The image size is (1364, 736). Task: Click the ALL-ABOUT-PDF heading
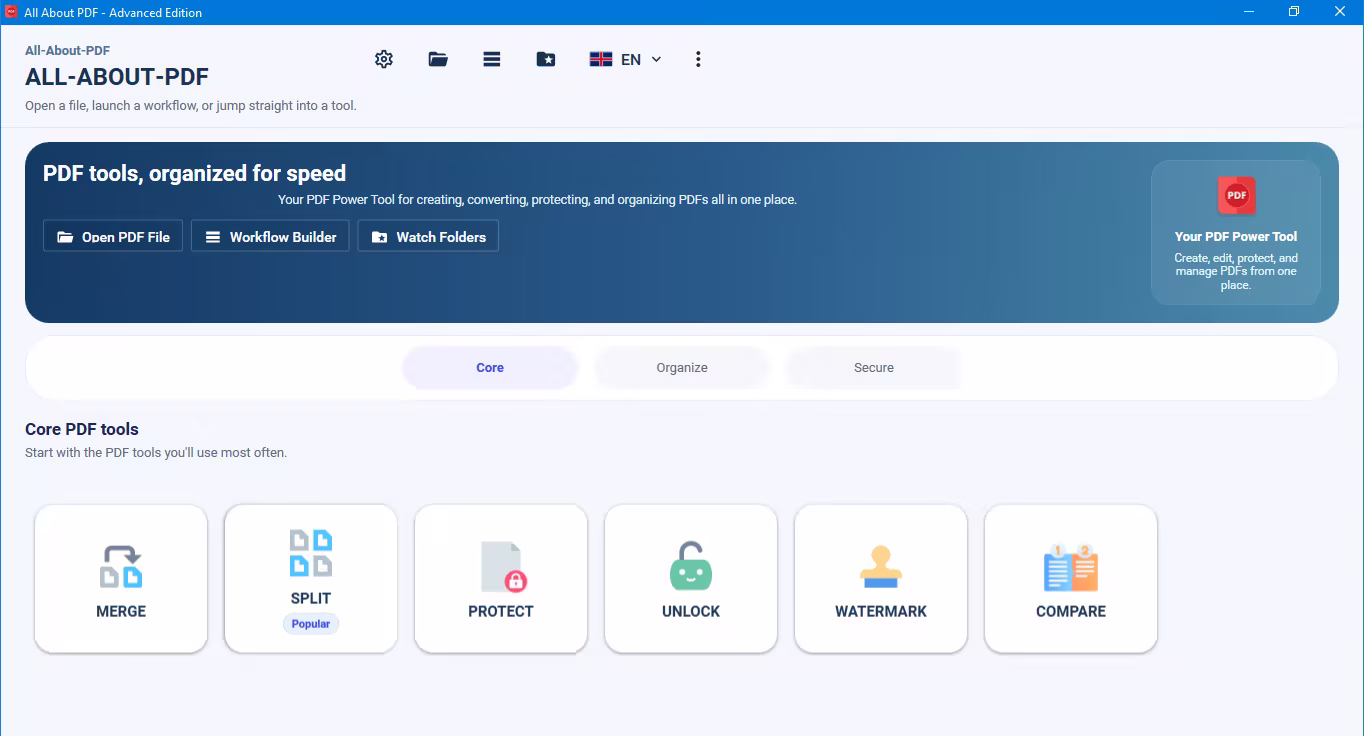click(x=117, y=77)
